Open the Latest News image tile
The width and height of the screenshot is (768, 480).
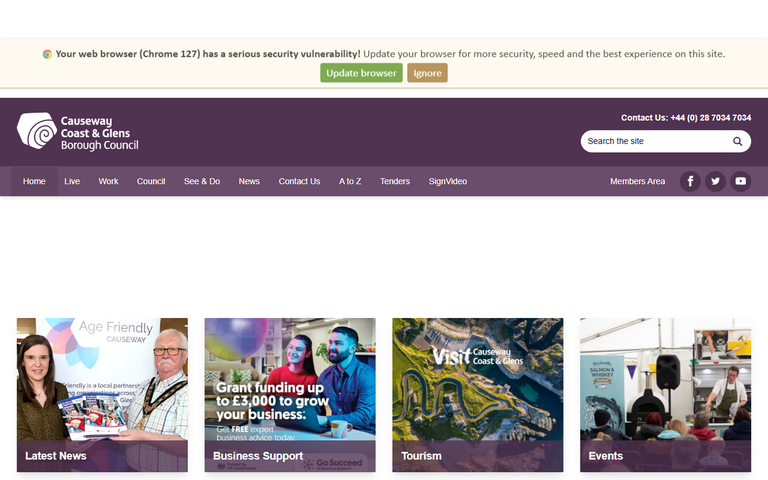102,394
